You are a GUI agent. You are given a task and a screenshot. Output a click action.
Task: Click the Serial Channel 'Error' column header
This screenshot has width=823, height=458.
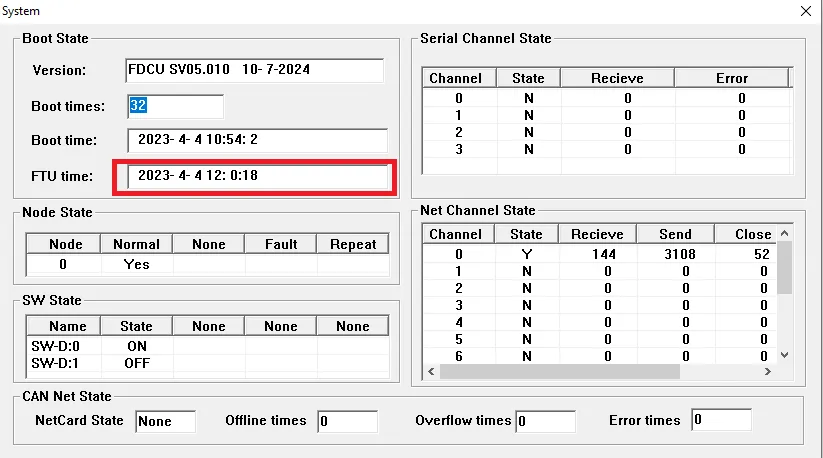coord(732,78)
